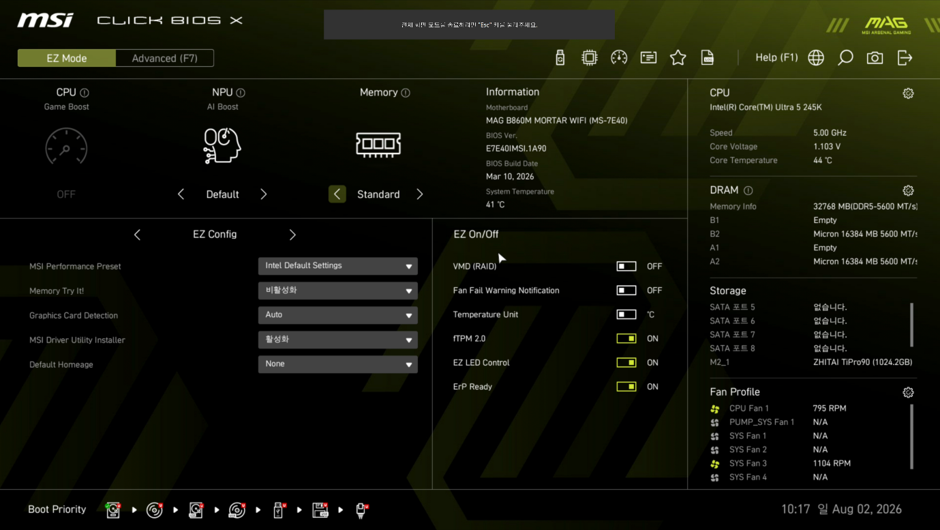Click right arrow beside NPU Default

[x=263, y=194]
